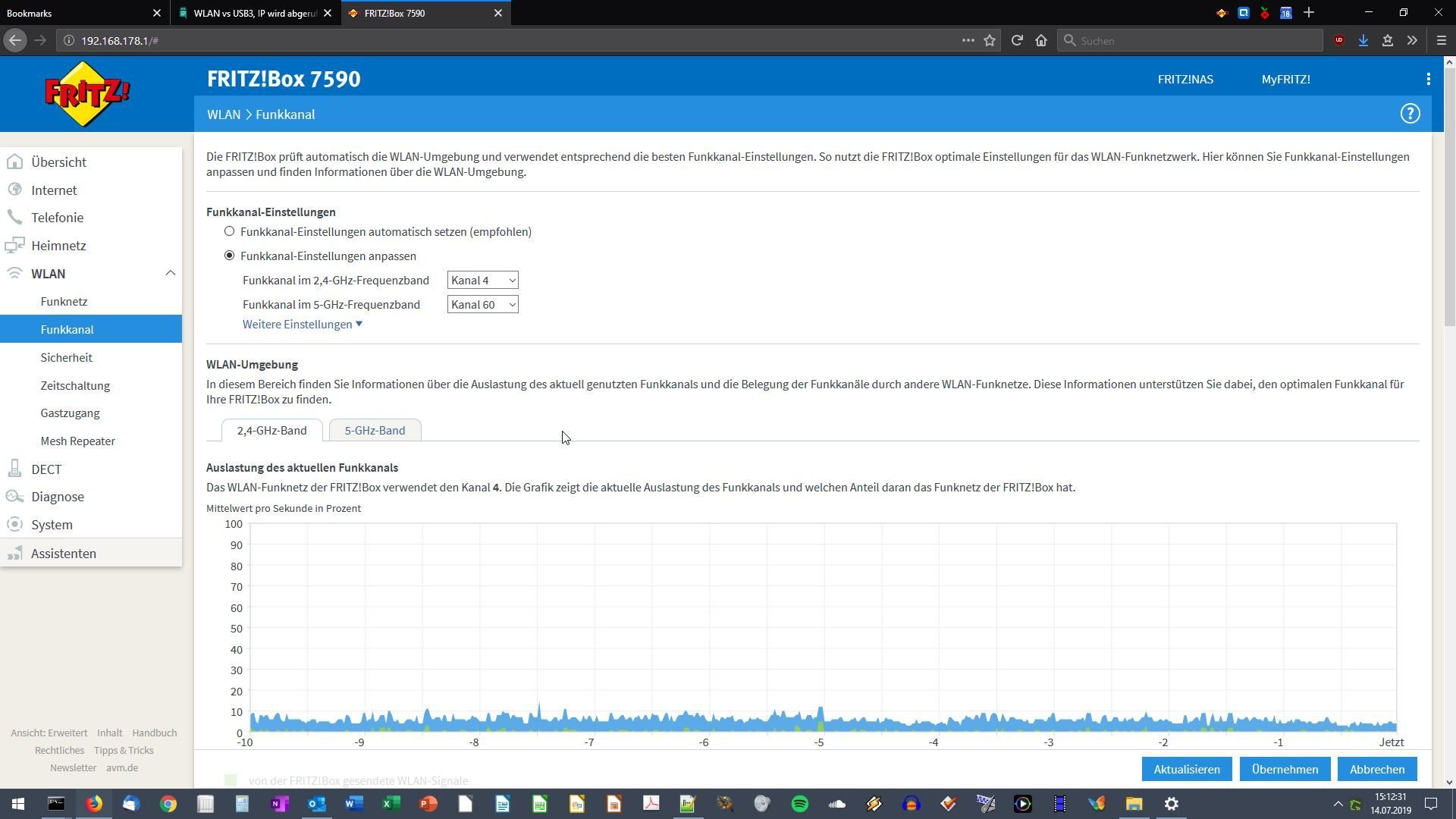
Task: Collapse the WLAN sidebar section chevron
Action: click(x=171, y=273)
